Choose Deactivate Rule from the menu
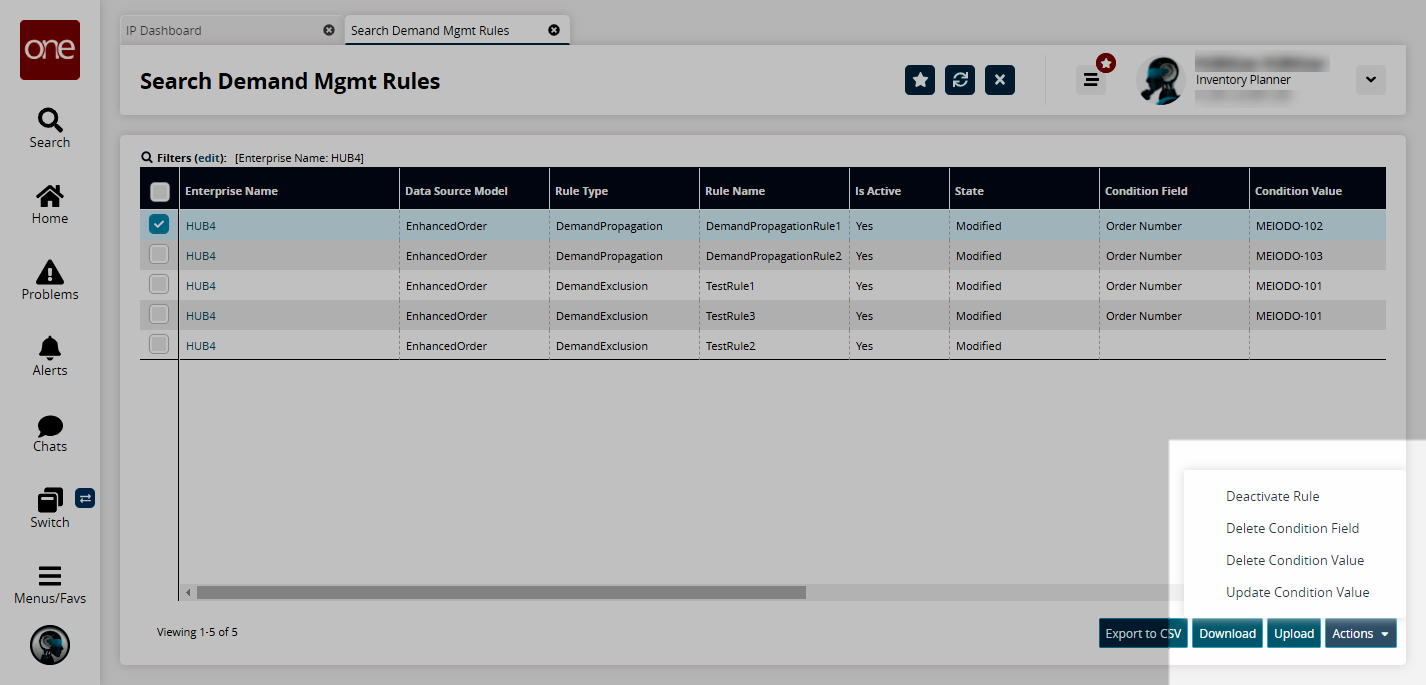Image resolution: width=1426 pixels, height=685 pixels. [x=1273, y=496]
